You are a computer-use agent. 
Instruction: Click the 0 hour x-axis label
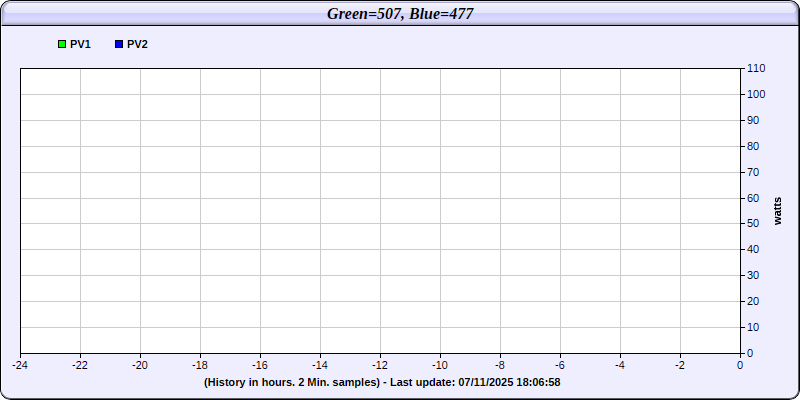[740, 366]
